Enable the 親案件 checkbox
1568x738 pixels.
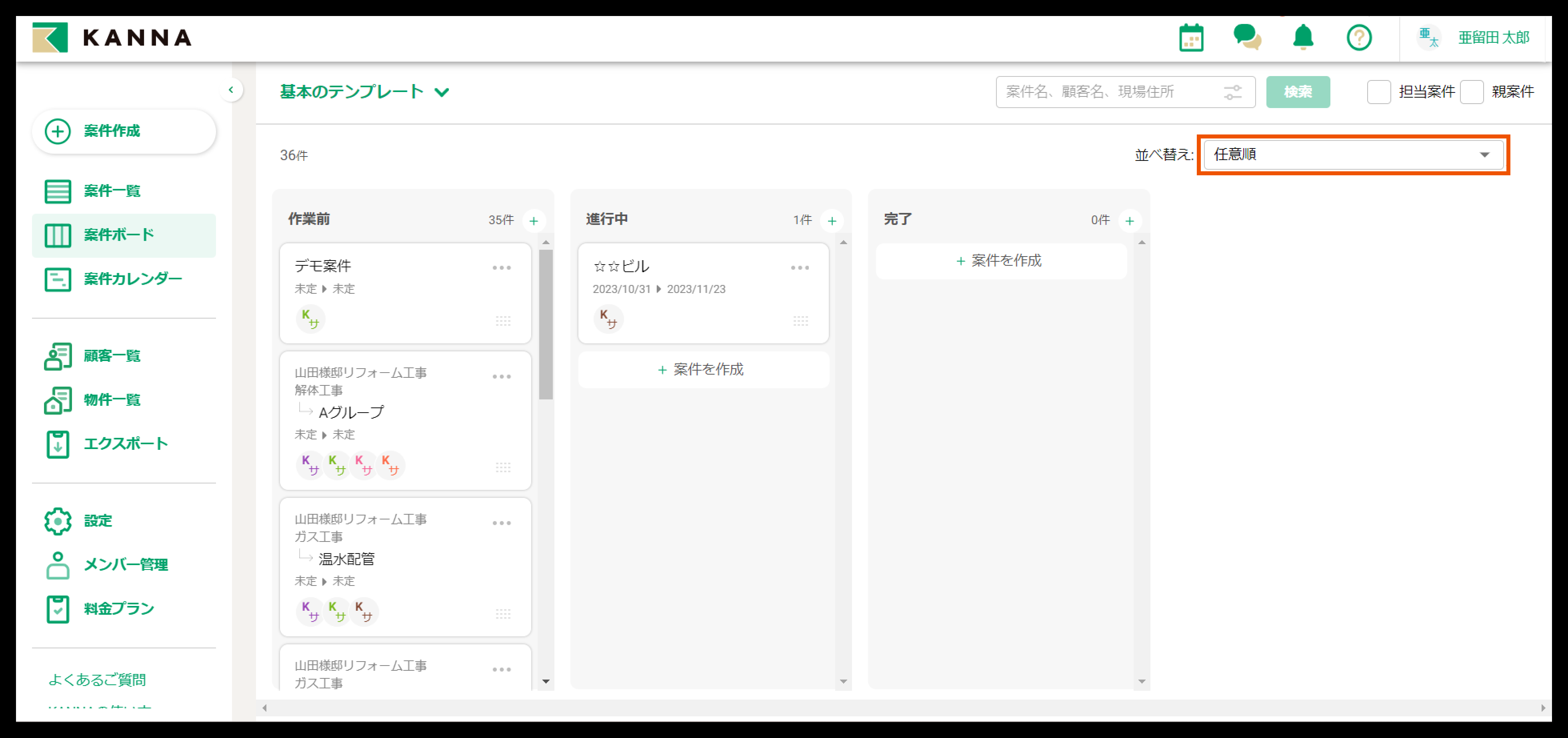1471,92
